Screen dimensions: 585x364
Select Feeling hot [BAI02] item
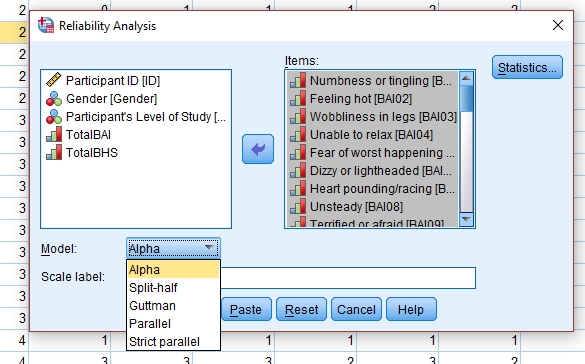pos(372,98)
